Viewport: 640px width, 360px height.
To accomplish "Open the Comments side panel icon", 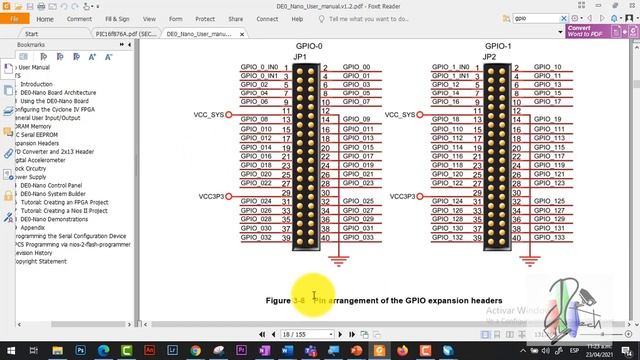I will click(x=8, y=132).
